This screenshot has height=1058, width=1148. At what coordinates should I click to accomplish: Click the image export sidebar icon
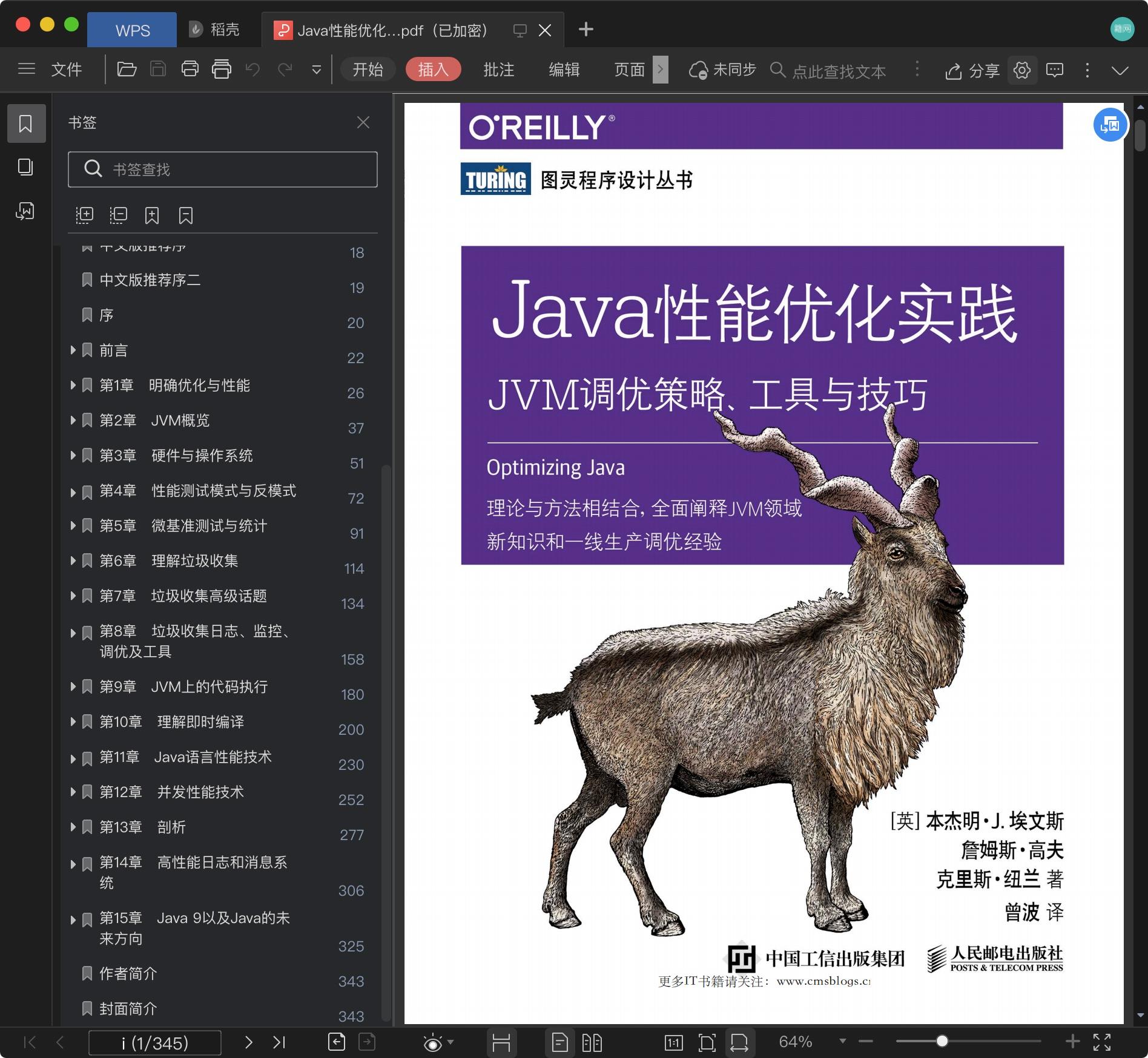point(25,211)
